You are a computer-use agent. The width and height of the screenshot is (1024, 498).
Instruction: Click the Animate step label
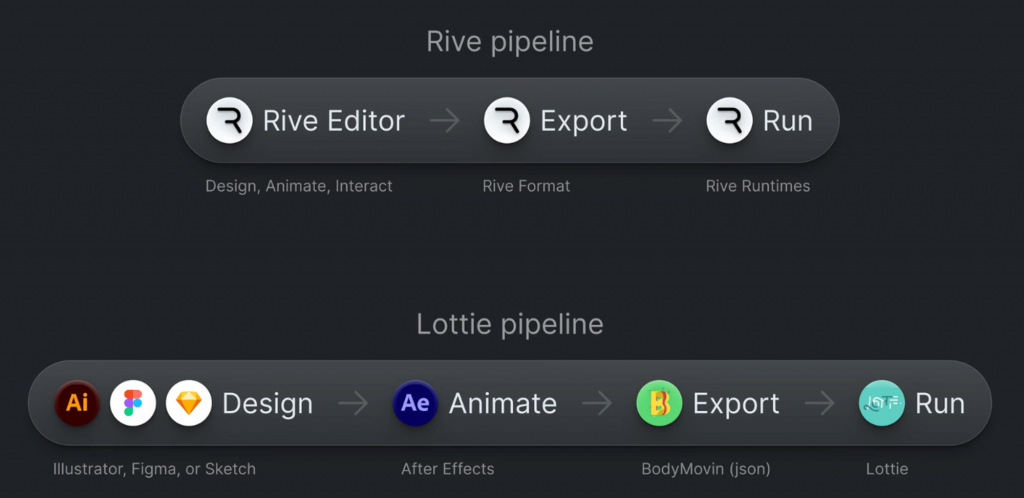[x=502, y=403]
